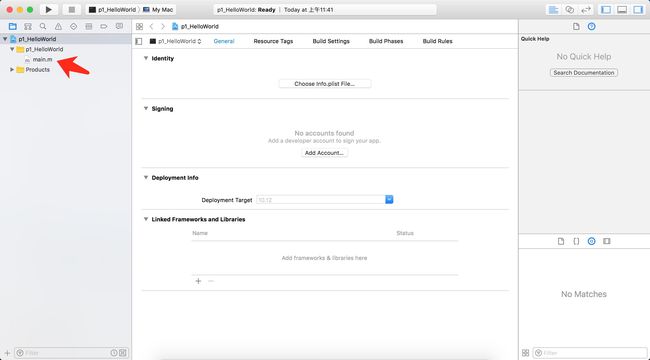This screenshot has width=650, height=360.
Task: Go back in editor history
Action: coord(152,27)
